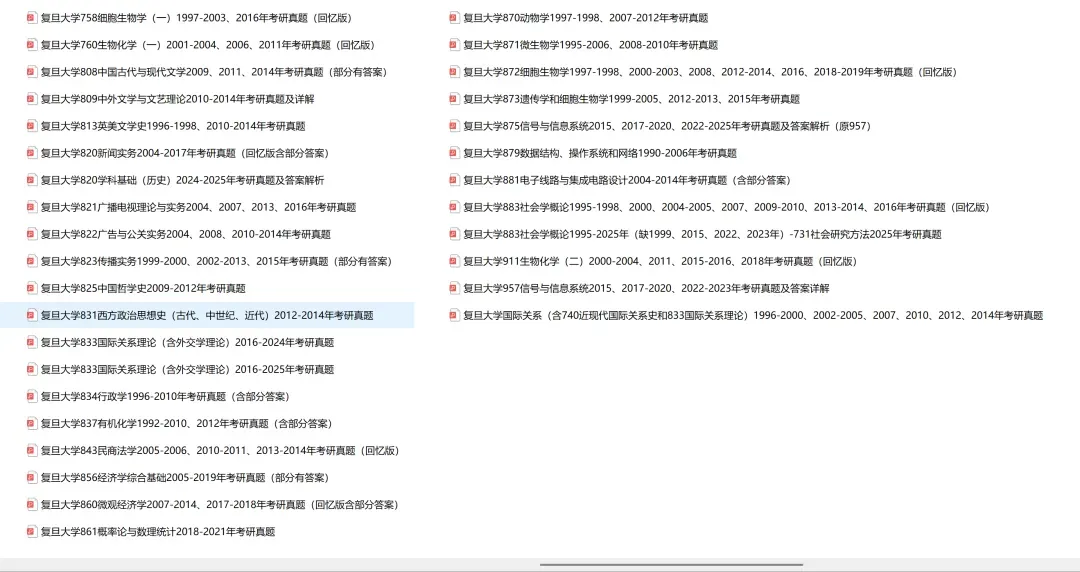Select PDF icon for 复旦大学809中外文学与文艺理论
Viewport: 1080px width, 572px height.
click(x=32, y=99)
